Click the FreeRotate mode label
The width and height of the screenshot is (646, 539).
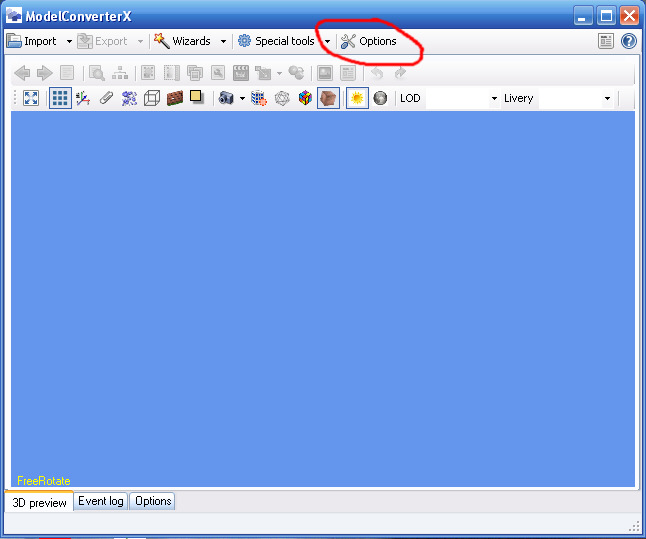click(x=44, y=481)
